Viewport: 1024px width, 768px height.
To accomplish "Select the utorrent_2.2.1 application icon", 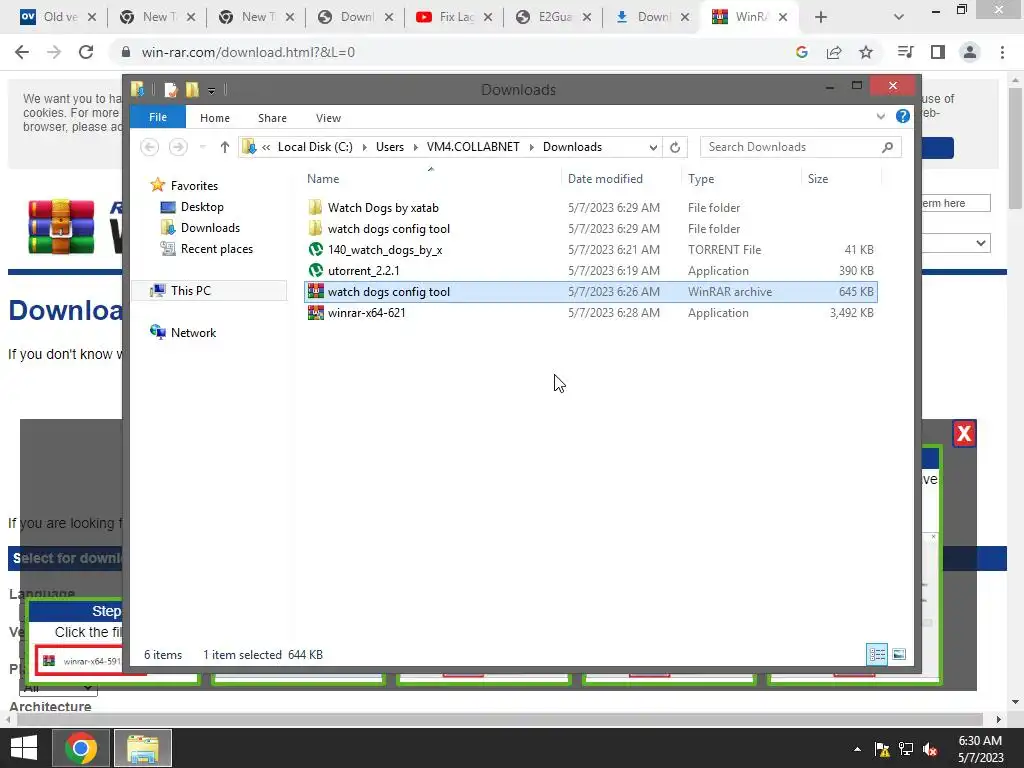I will click(x=315, y=270).
